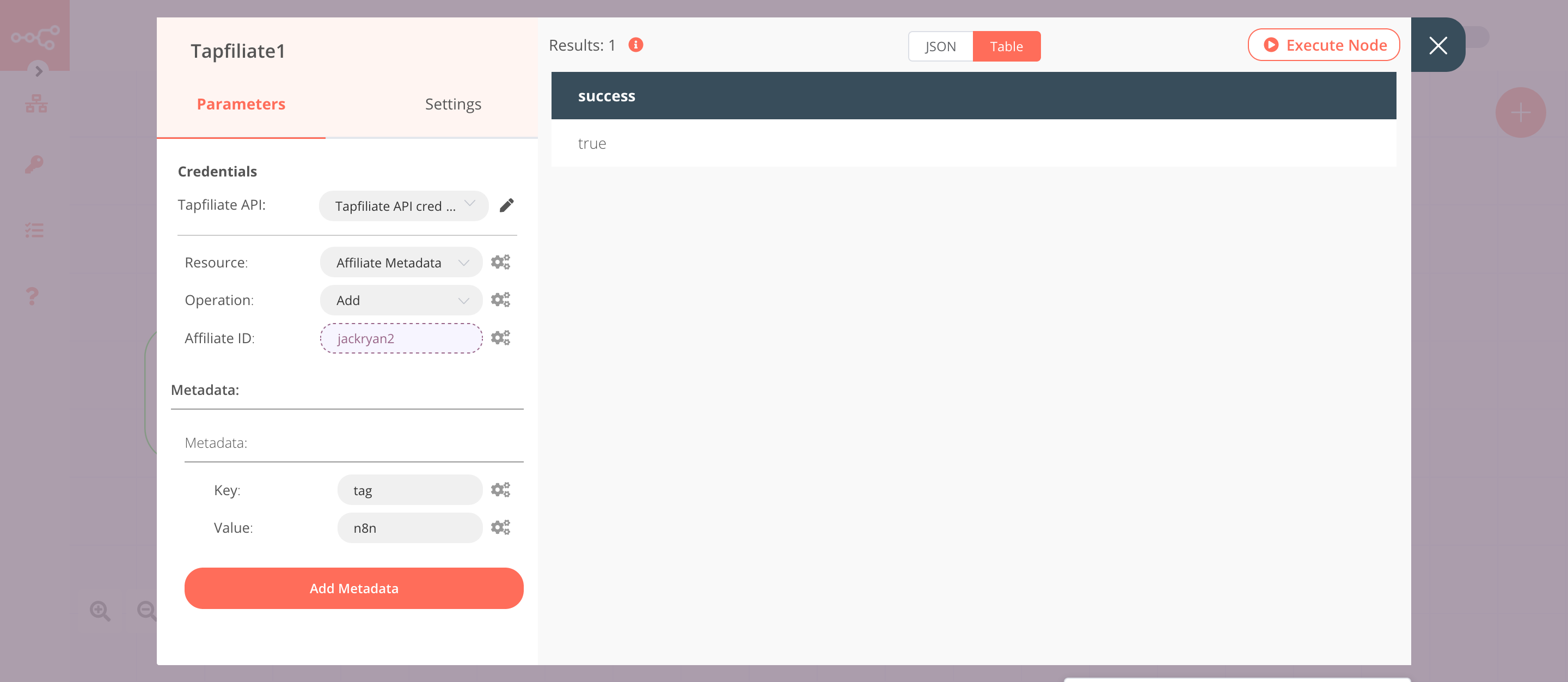
Task: Click the gear icon next to Key field
Action: tap(500, 489)
